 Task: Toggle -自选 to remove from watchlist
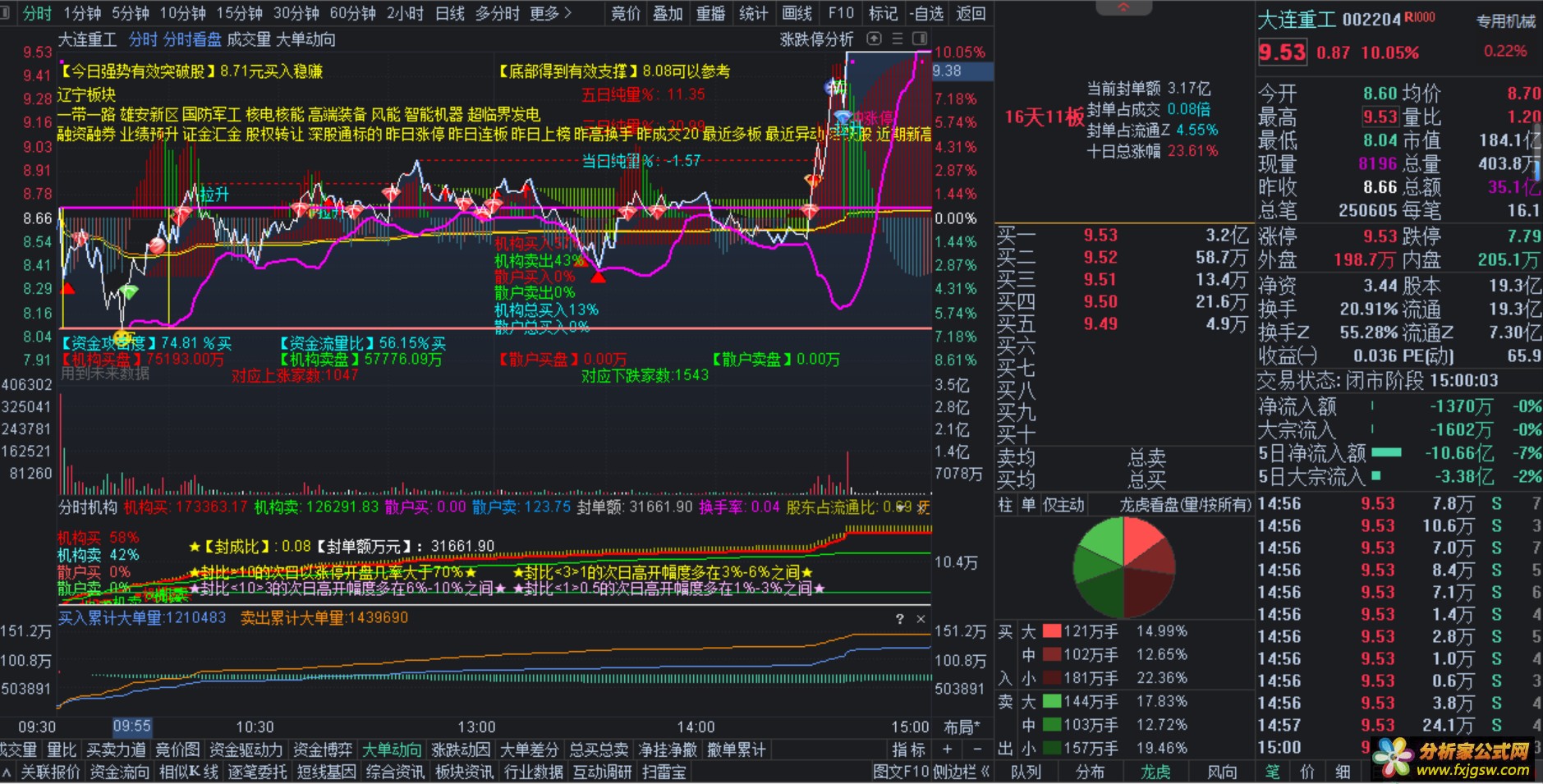tap(927, 13)
